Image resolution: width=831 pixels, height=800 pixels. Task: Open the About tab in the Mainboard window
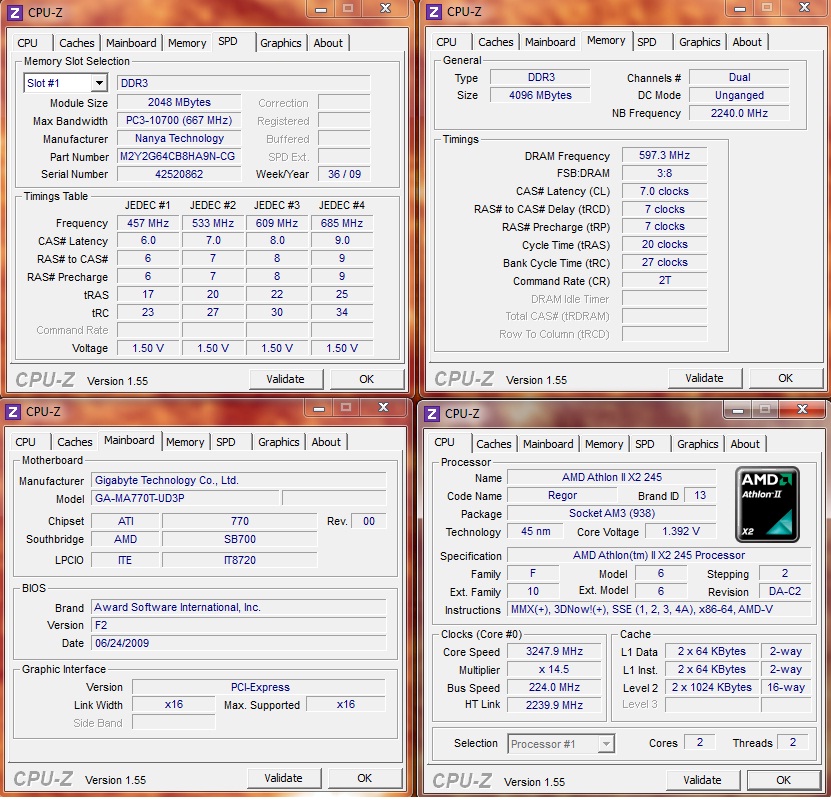coord(325,442)
